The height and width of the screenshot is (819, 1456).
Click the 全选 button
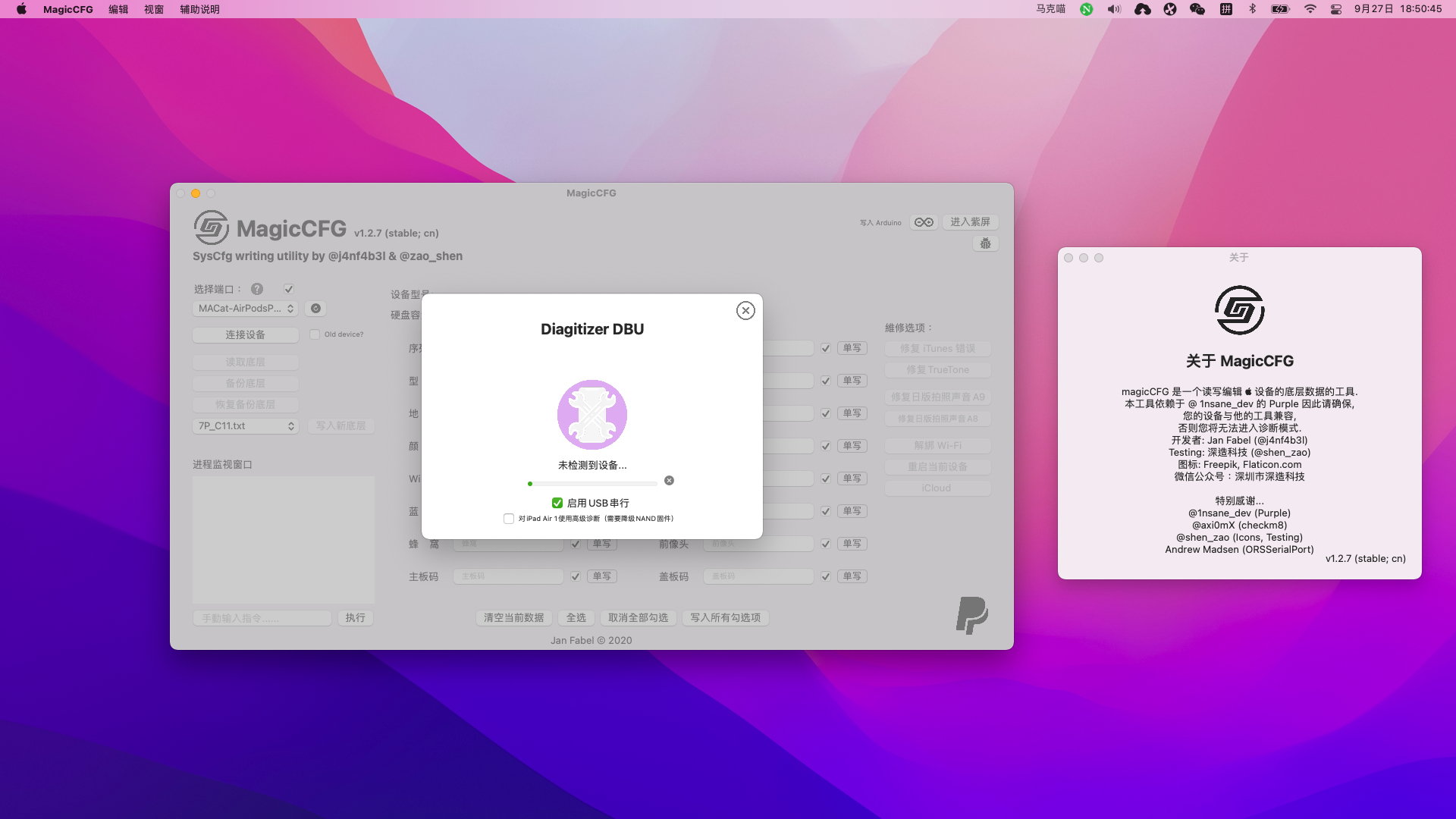[576, 618]
